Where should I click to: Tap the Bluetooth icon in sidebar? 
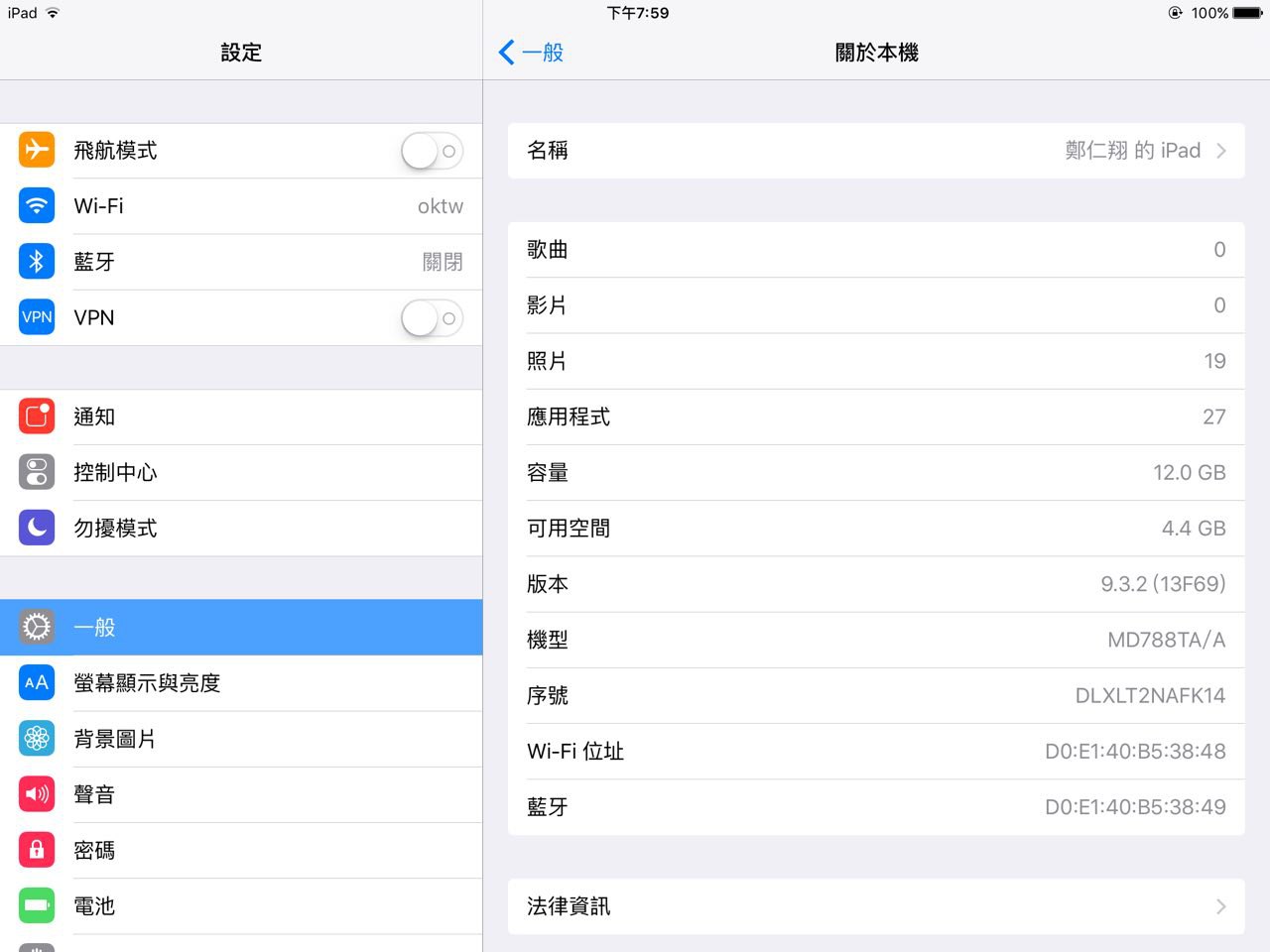(37, 262)
